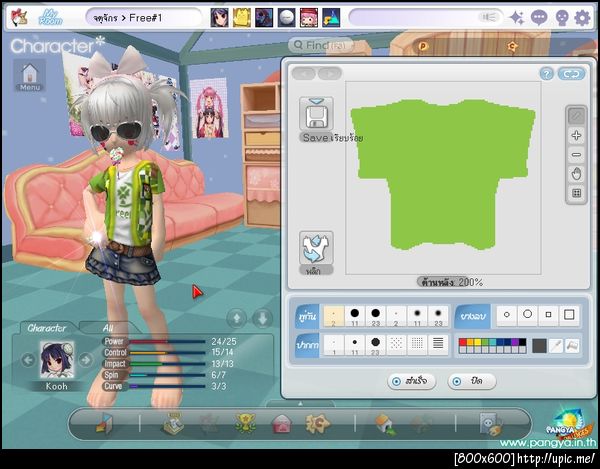Select the hand pan tool
The width and height of the screenshot is (600, 469).
(576, 174)
